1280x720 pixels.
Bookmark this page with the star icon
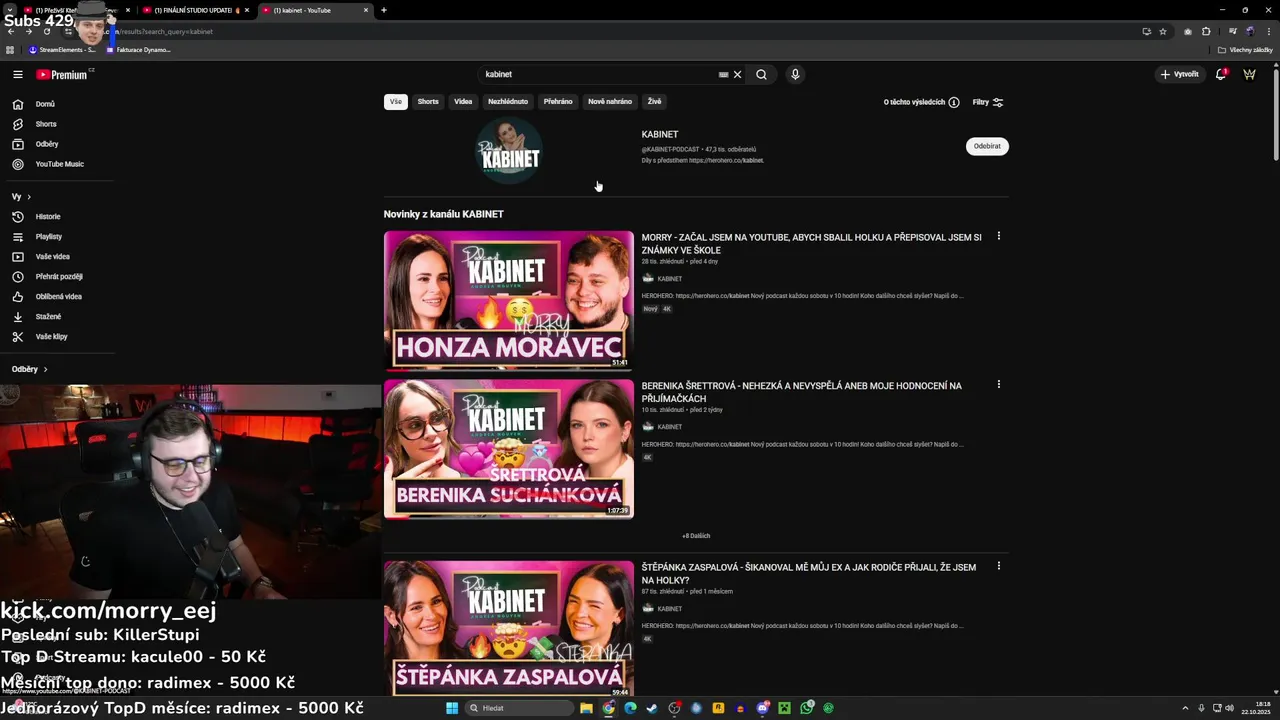pyautogui.click(x=1162, y=31)
